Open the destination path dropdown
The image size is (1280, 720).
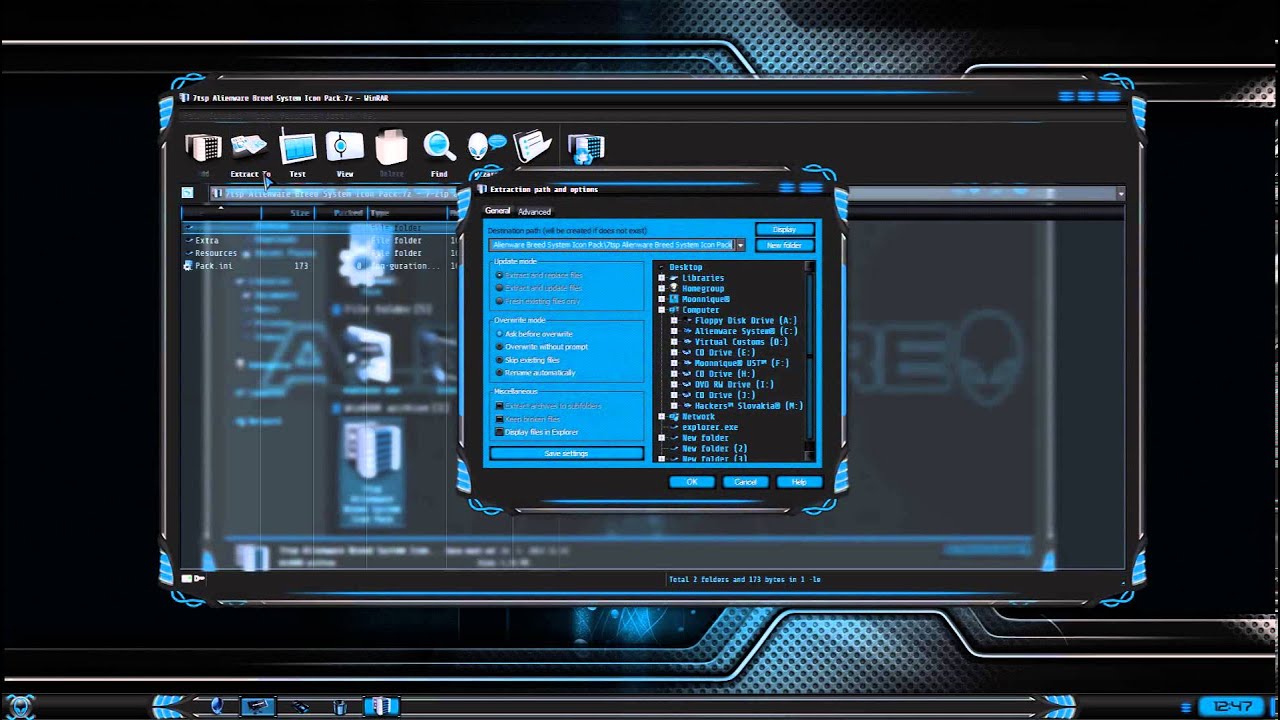tap(740, 244)
